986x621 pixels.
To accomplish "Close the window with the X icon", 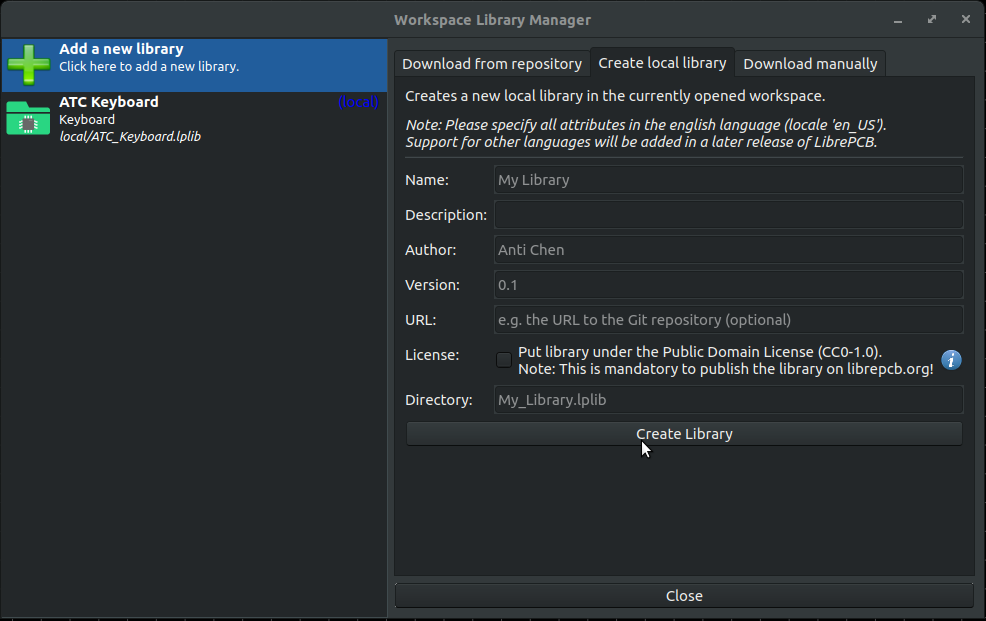I will point(966,19).
